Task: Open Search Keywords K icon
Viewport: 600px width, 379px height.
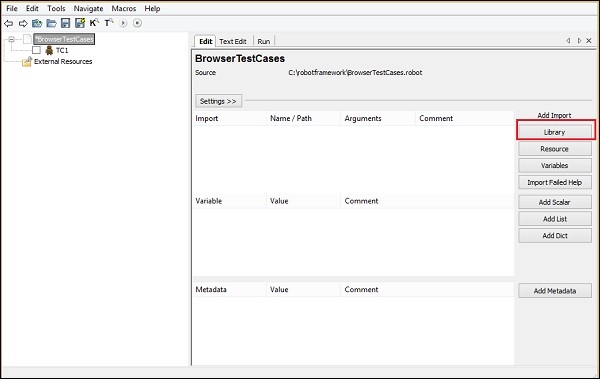Action: click(94, 23)
